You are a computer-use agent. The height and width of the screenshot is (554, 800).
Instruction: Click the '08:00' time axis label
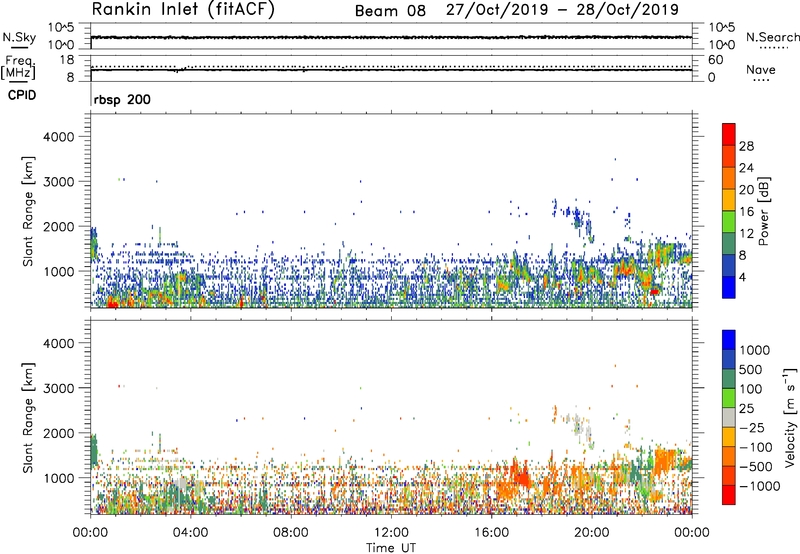(290, 533)
